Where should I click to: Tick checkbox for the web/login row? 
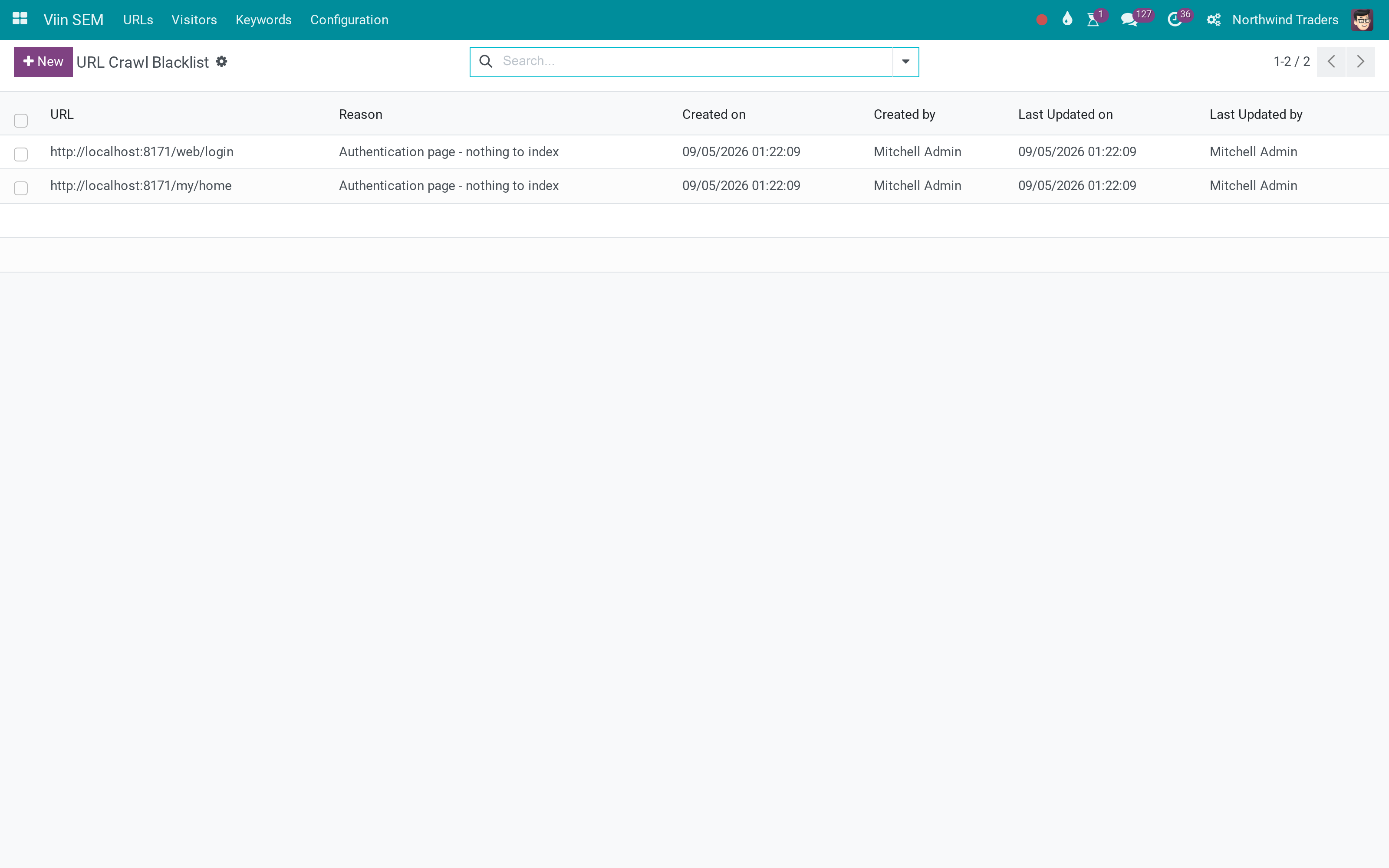(21, 155)
